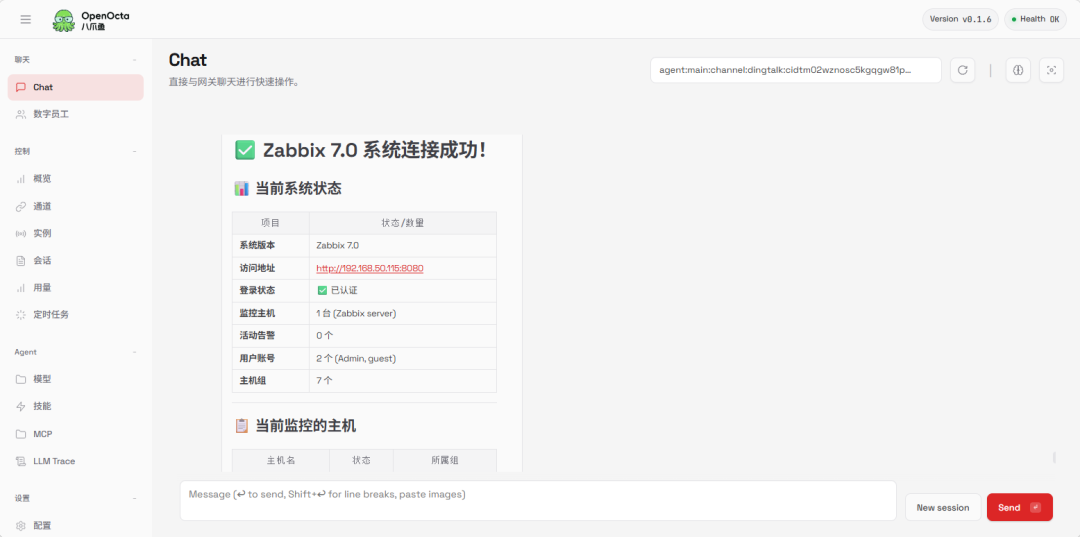Viewport: 1080px width, 537px height.
Task: Click the message input field
Action: click(x=538, y=501)
